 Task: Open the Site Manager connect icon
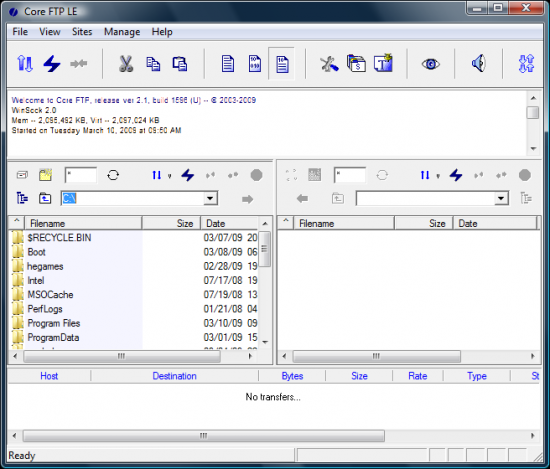(x=25, y=64)
